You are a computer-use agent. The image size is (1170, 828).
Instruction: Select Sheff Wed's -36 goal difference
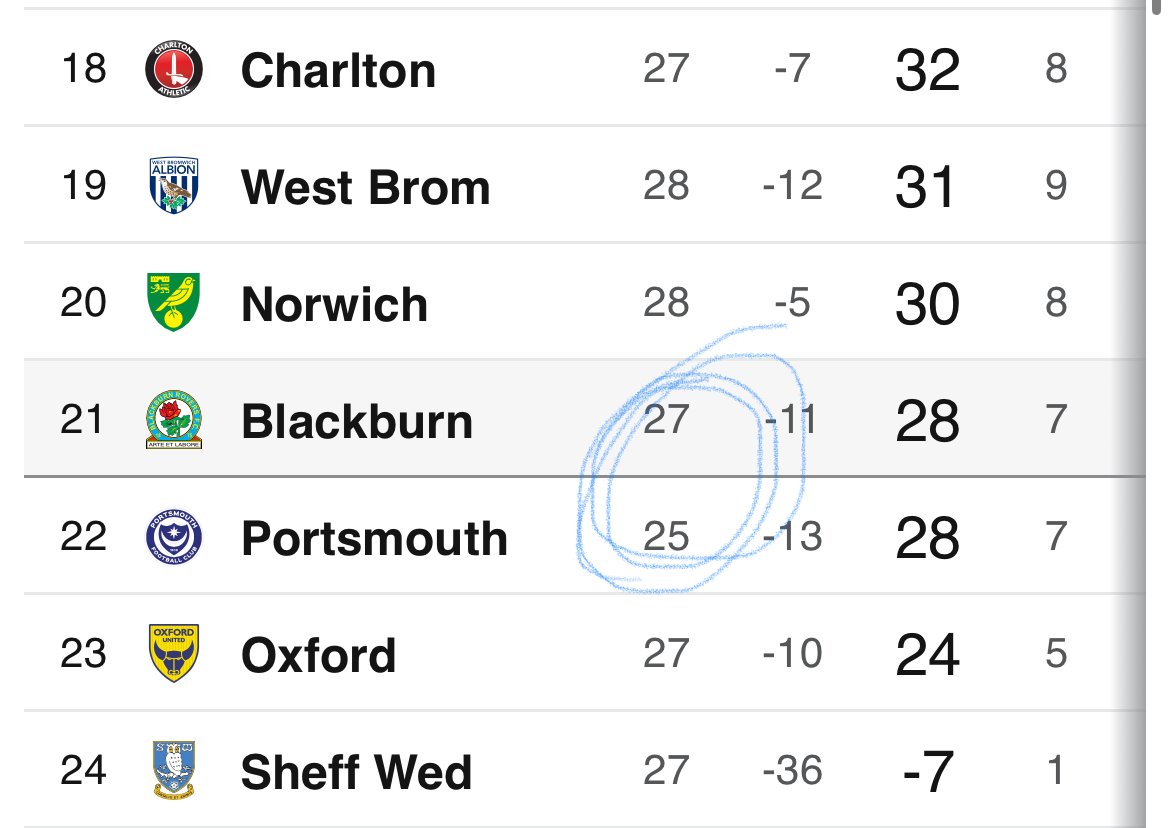792,771
